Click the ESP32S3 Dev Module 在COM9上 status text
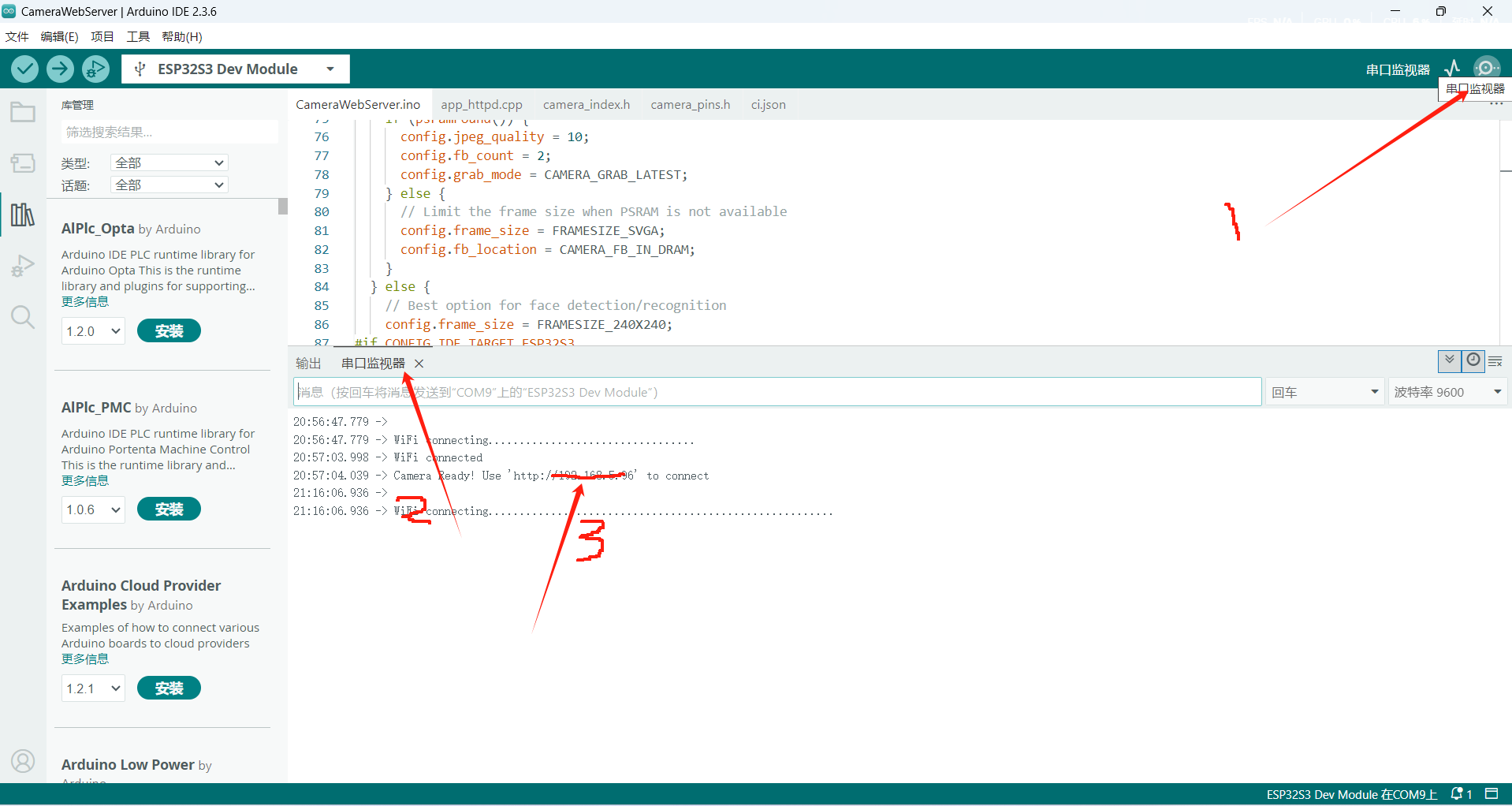 click(1352, 794)
